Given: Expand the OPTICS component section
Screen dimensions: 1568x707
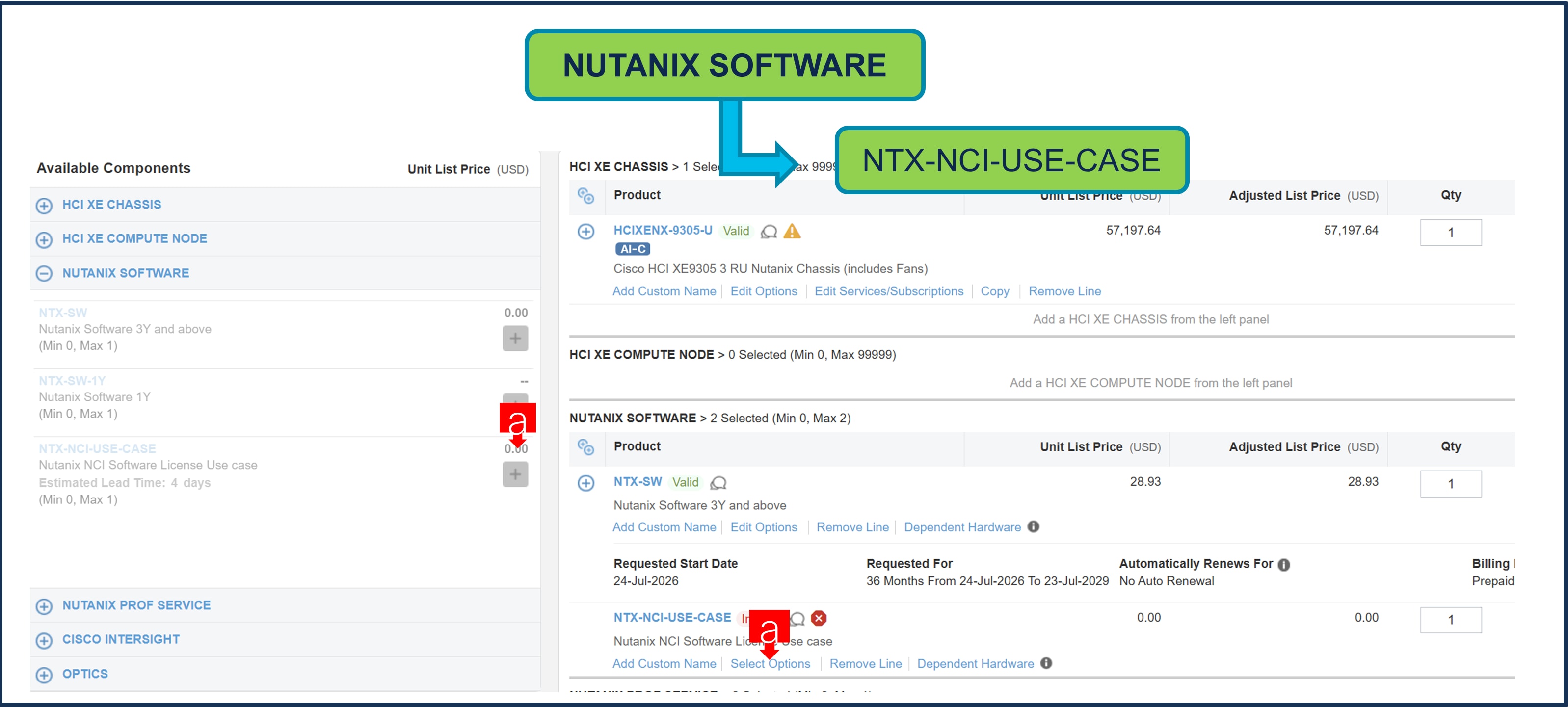Looking at the screenshot, I should click(x=44, y=675).
